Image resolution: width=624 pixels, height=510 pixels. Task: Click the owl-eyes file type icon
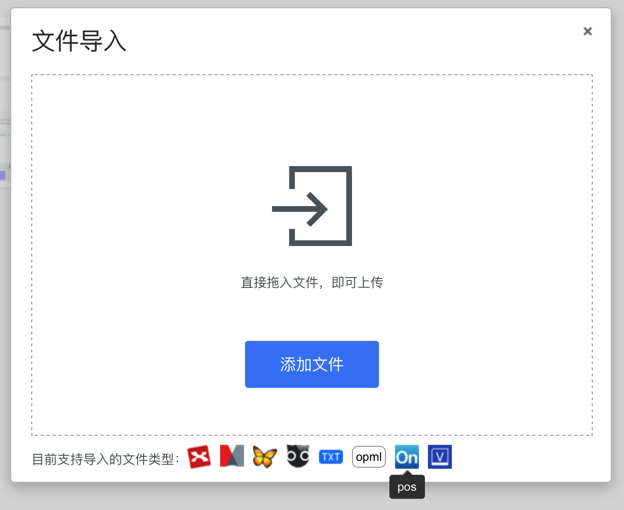298,456
